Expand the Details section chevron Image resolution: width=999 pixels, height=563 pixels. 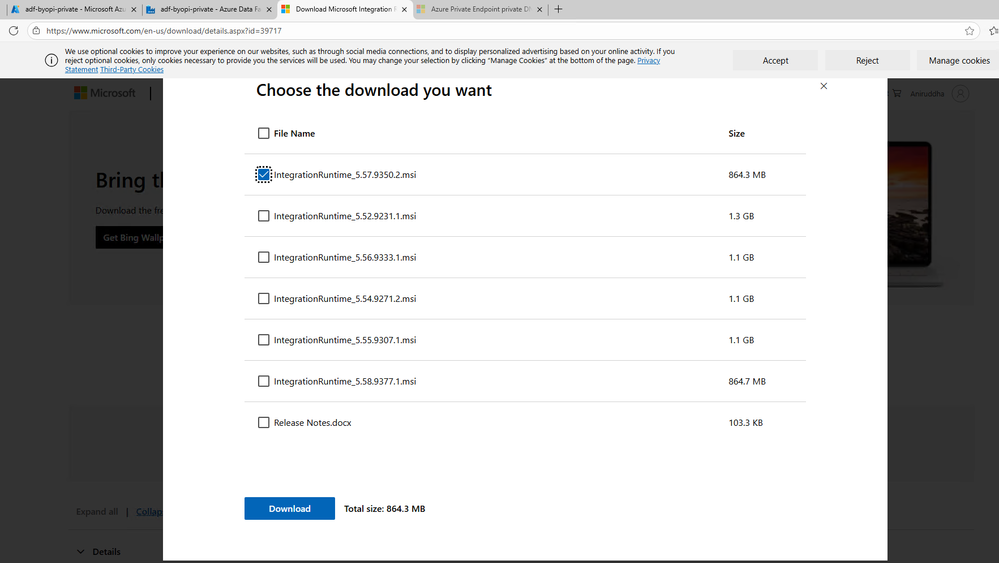80,552
